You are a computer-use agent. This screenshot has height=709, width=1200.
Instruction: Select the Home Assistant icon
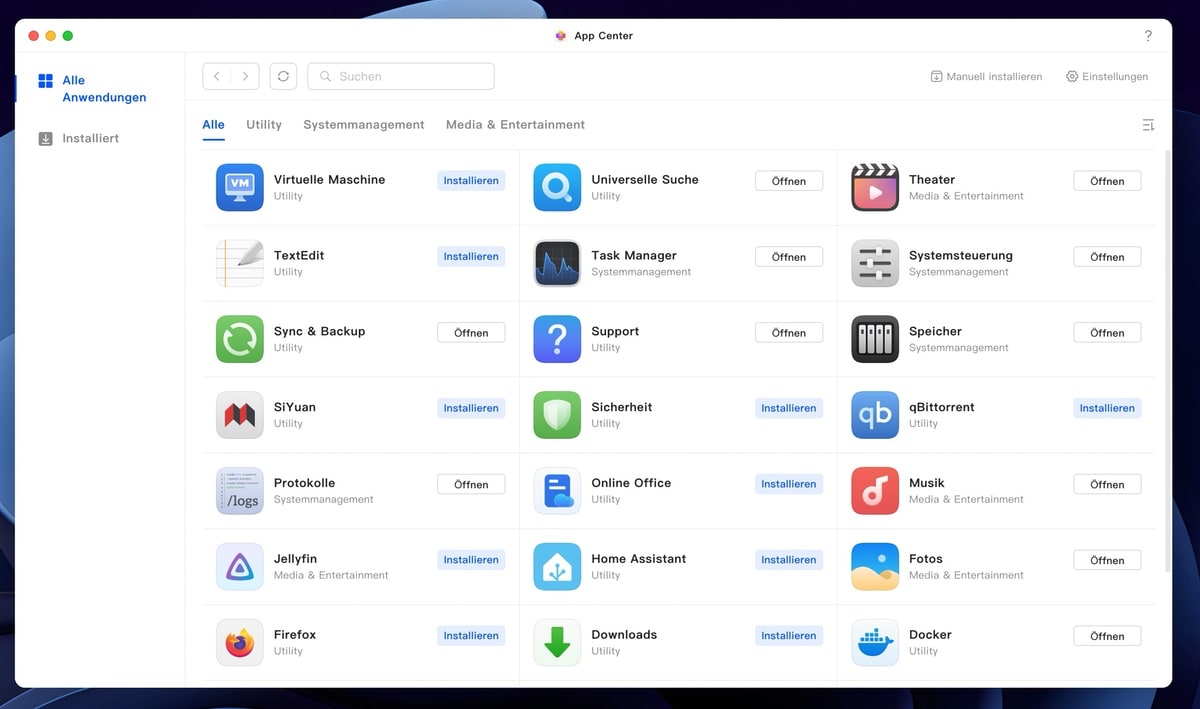(557, 566)
